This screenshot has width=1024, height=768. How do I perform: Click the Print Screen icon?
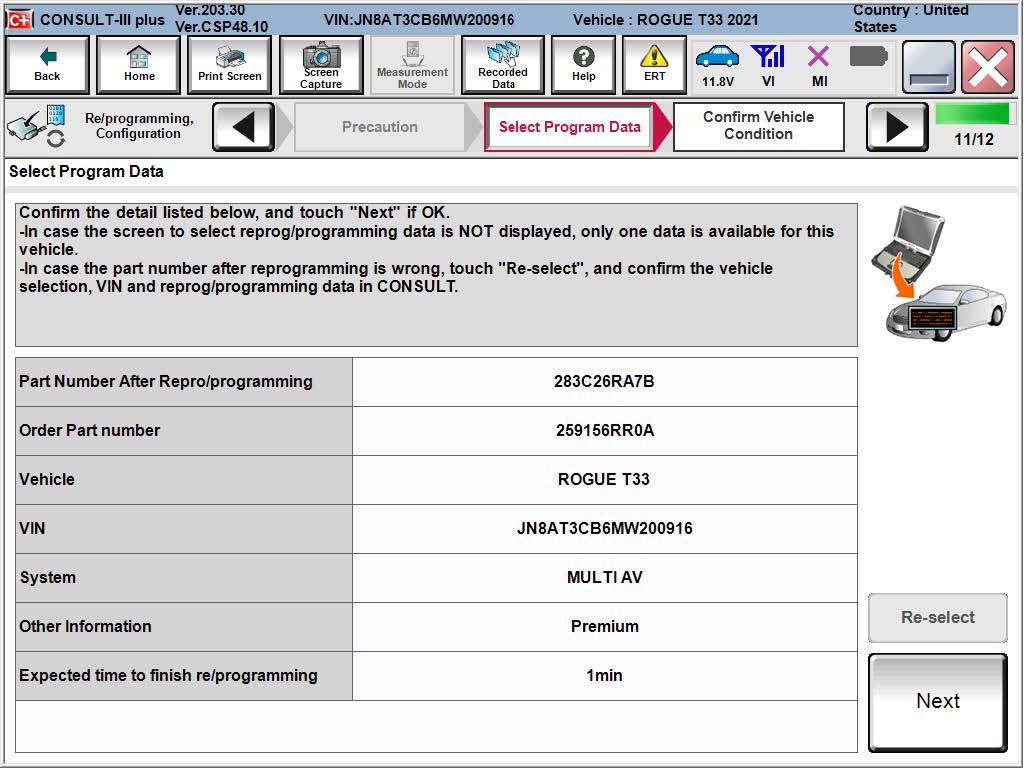point(229,65)
